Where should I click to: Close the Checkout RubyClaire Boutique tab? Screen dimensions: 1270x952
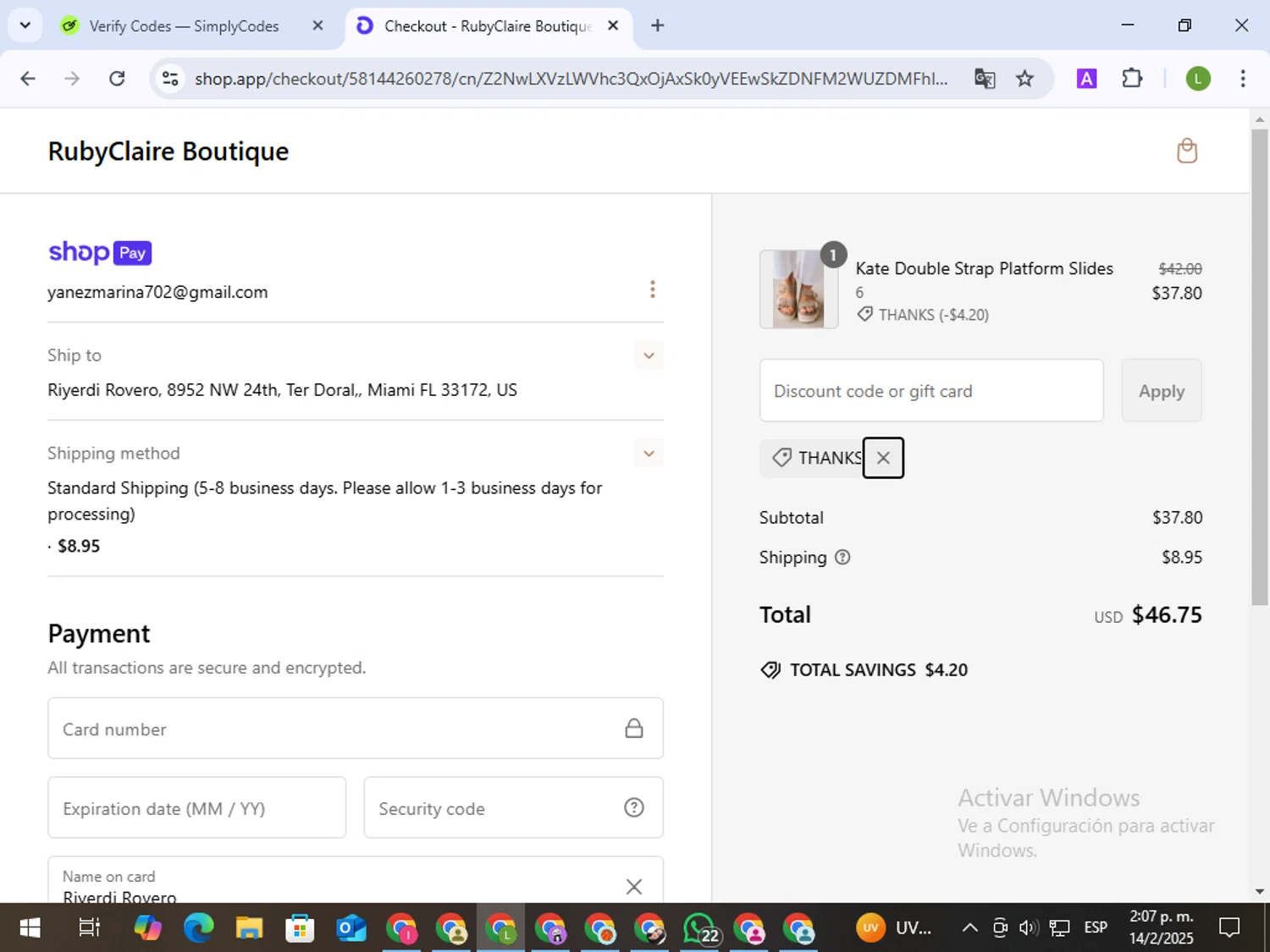pyautogui.click(x=613, y=25)
